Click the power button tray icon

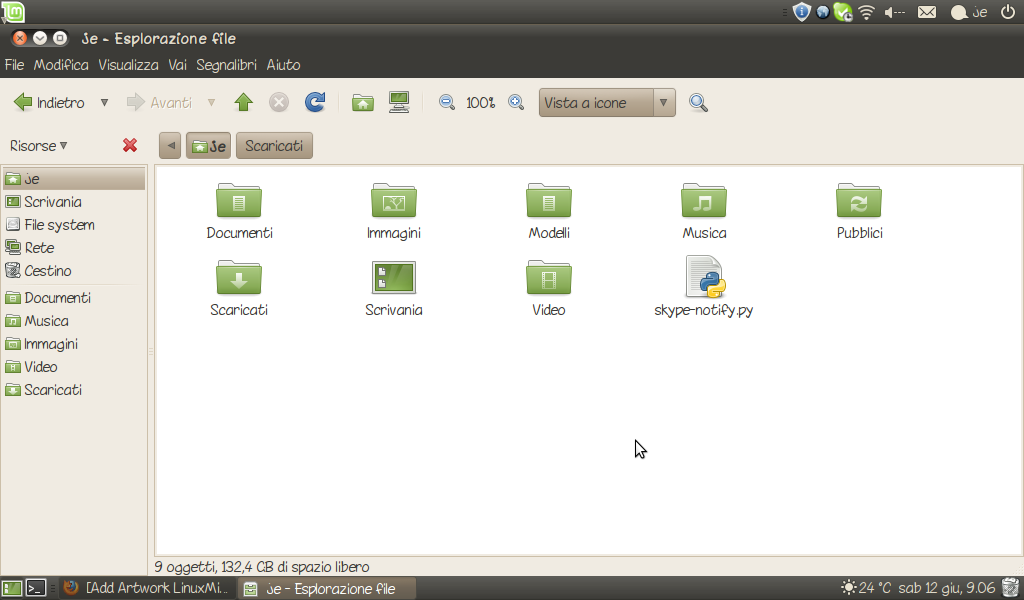coord(1008,12)
